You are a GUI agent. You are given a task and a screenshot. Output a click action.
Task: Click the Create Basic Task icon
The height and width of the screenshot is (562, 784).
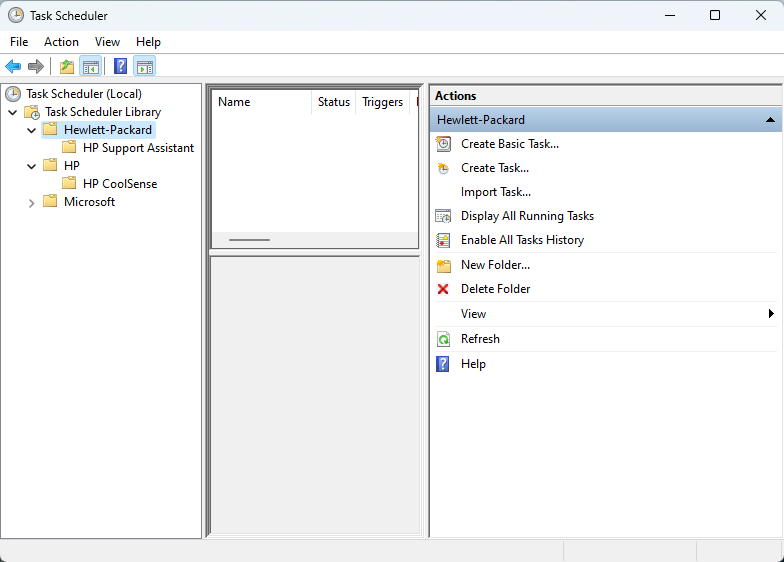(x=444, y=144)
